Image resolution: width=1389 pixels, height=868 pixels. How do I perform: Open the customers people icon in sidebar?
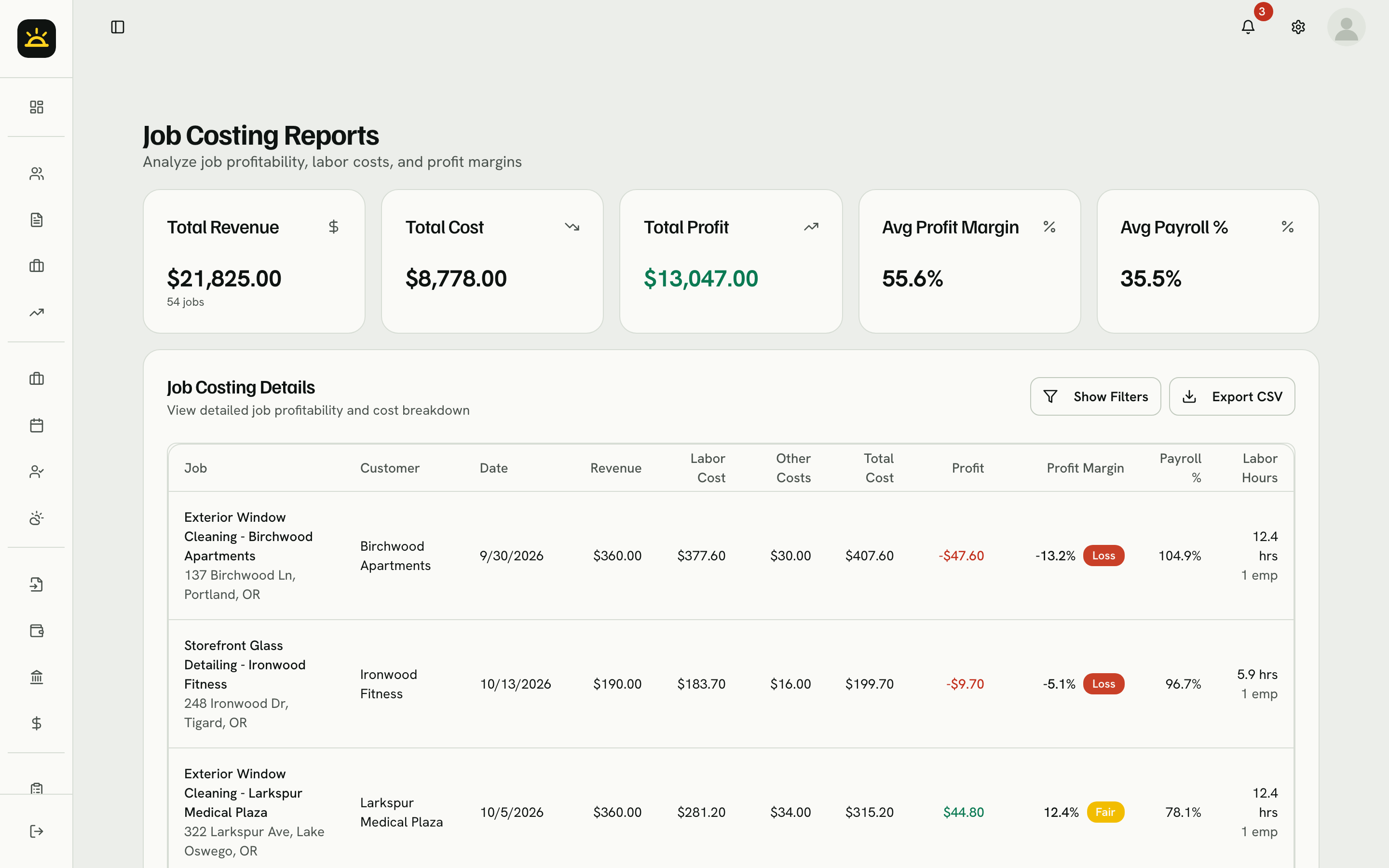(x=36, y=174)
